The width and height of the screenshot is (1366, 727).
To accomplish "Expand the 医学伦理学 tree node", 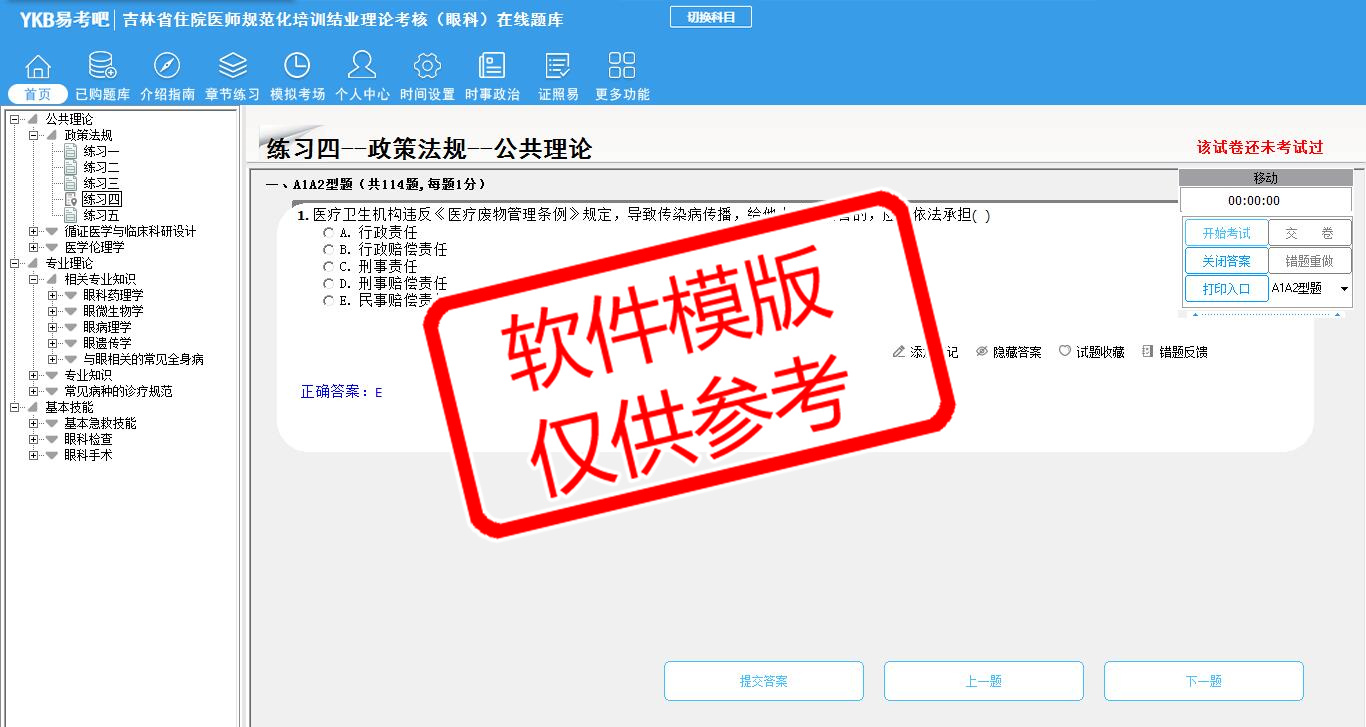I will 33,247.
